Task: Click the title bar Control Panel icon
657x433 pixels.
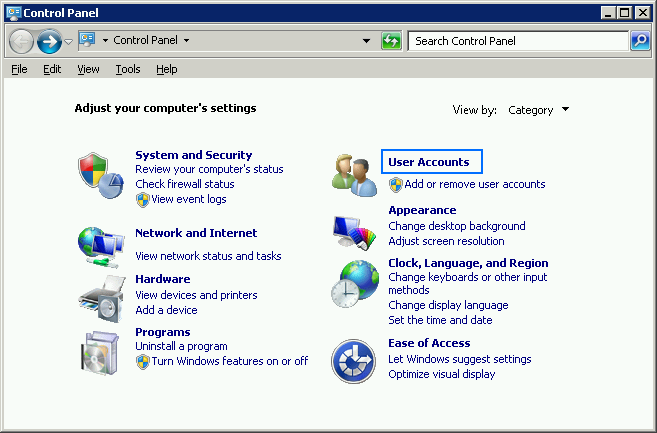Action: click(14, 13)
